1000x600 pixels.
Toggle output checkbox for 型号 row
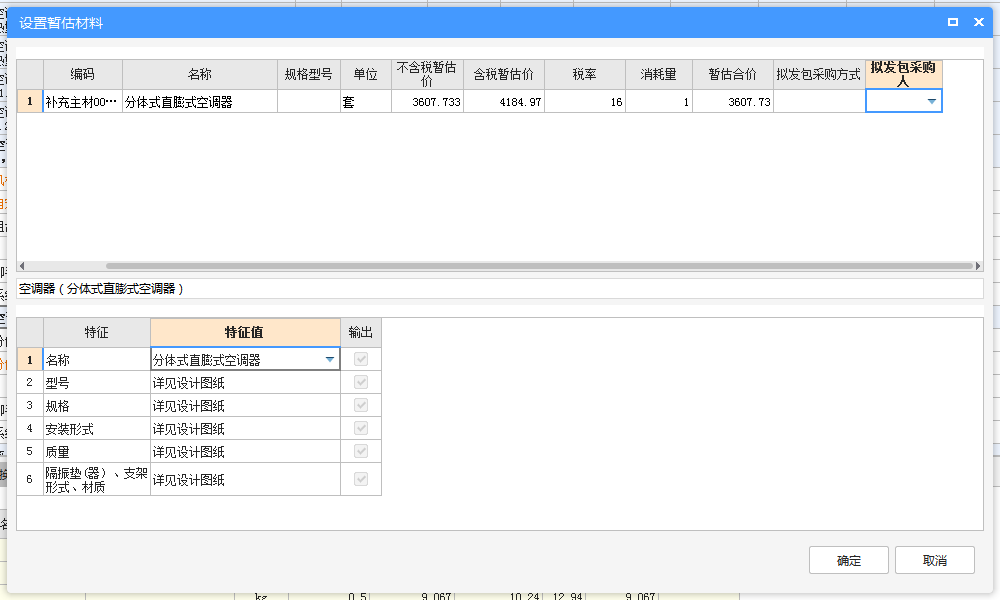(360, 382)
